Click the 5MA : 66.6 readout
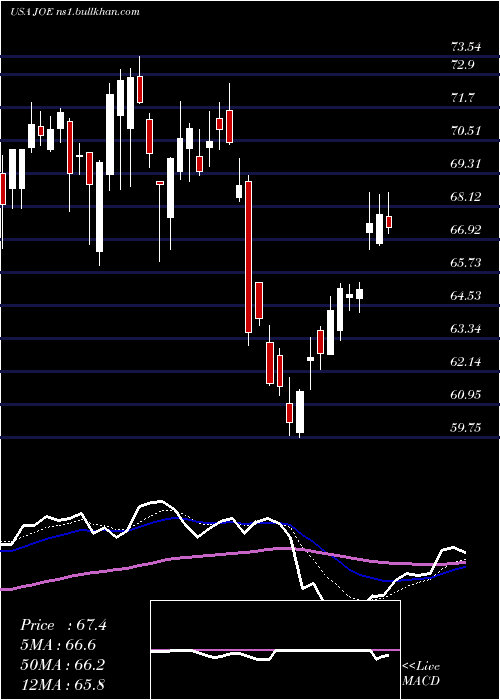Image resolution: width=500 pixels, height=700 pixels. tap(58, 645)
